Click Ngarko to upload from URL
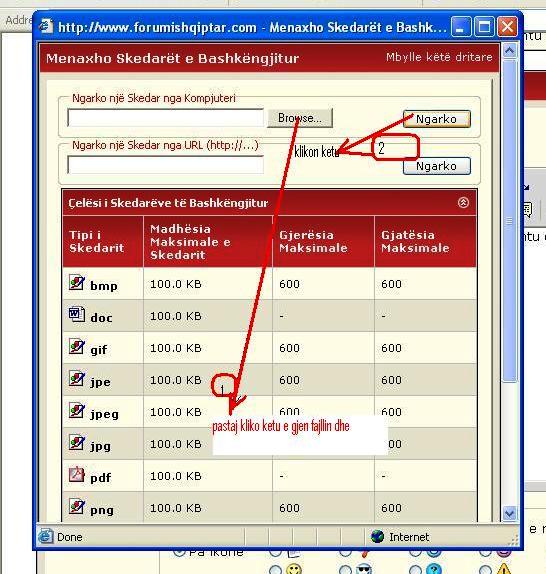 tap(437, 166)
